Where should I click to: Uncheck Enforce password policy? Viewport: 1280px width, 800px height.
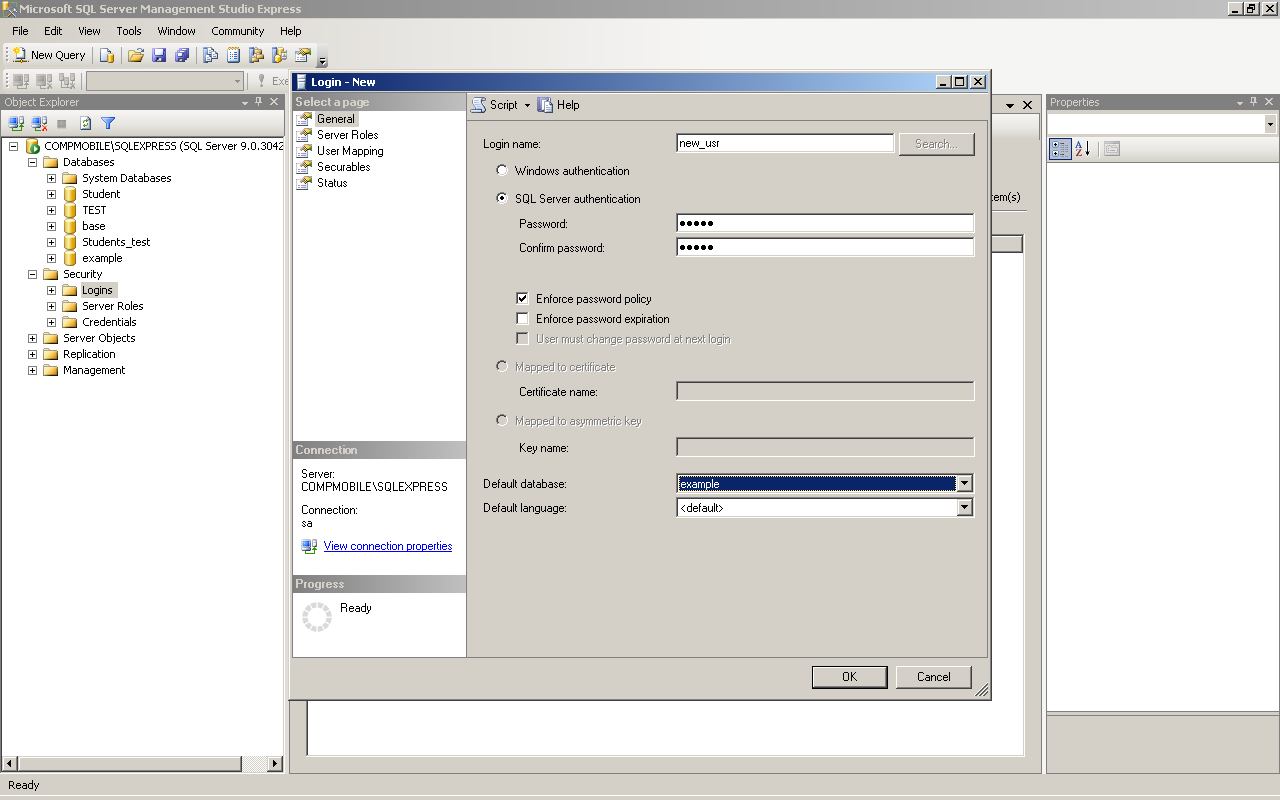tap(522, 299)
